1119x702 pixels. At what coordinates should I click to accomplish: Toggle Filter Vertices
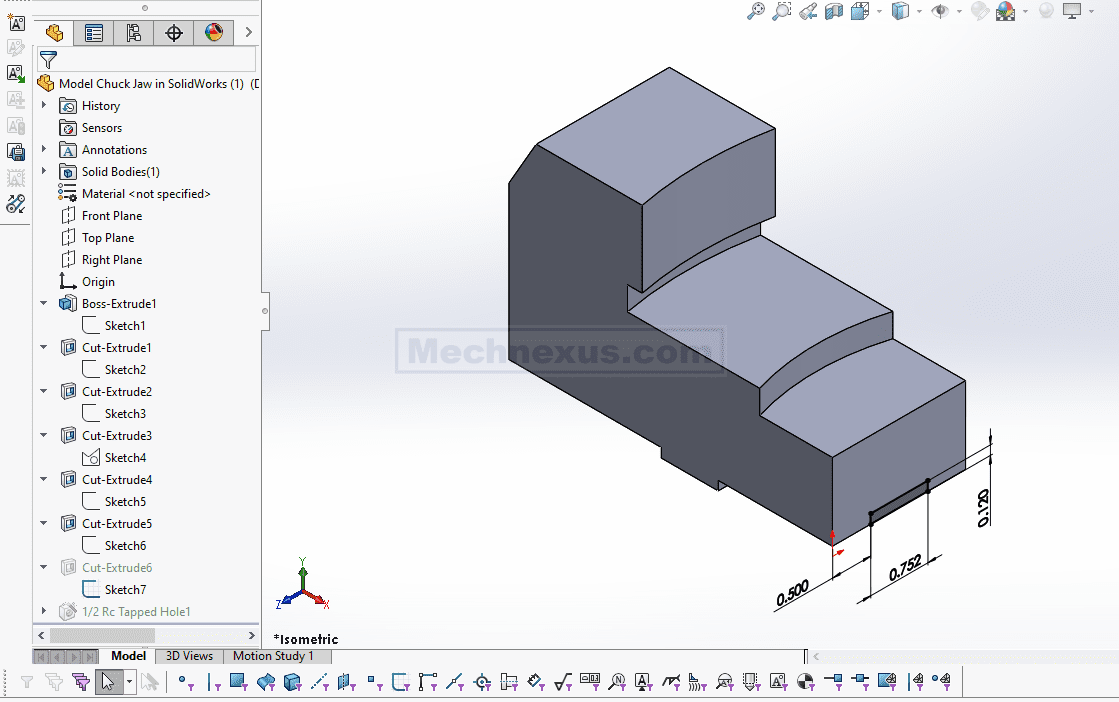point(186,683)
